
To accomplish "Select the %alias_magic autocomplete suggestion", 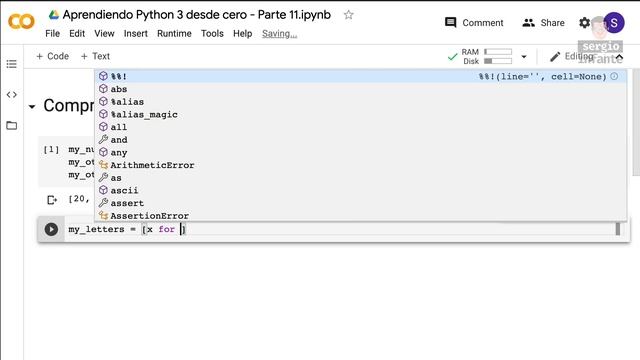I will click(x=361, y=114).
